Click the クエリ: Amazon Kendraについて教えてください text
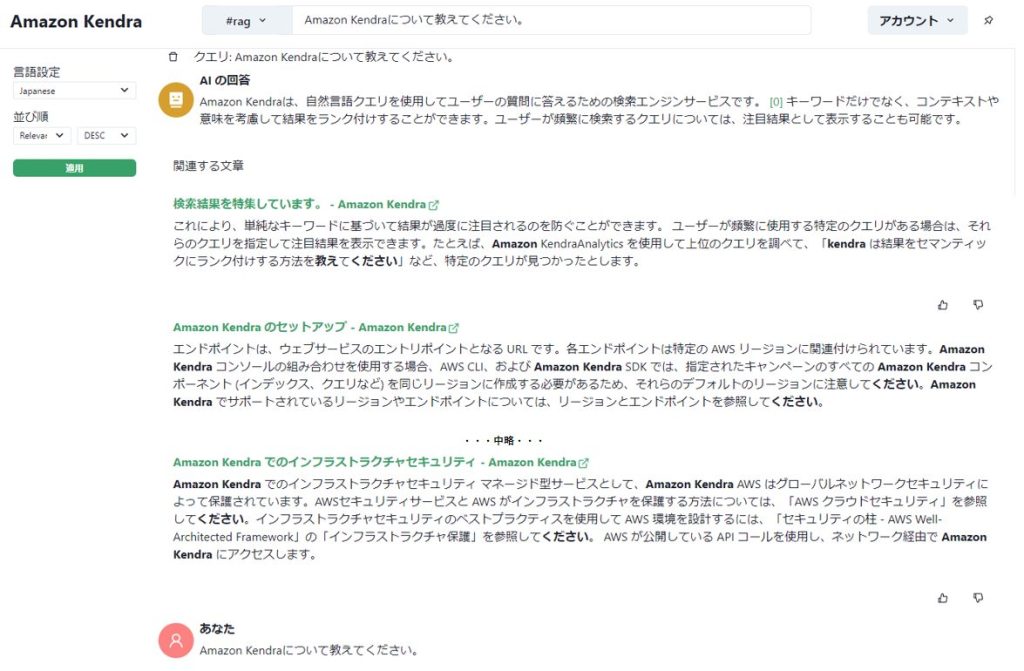Viewport: 1024px width, 671px height. click(x=324, y=57)
